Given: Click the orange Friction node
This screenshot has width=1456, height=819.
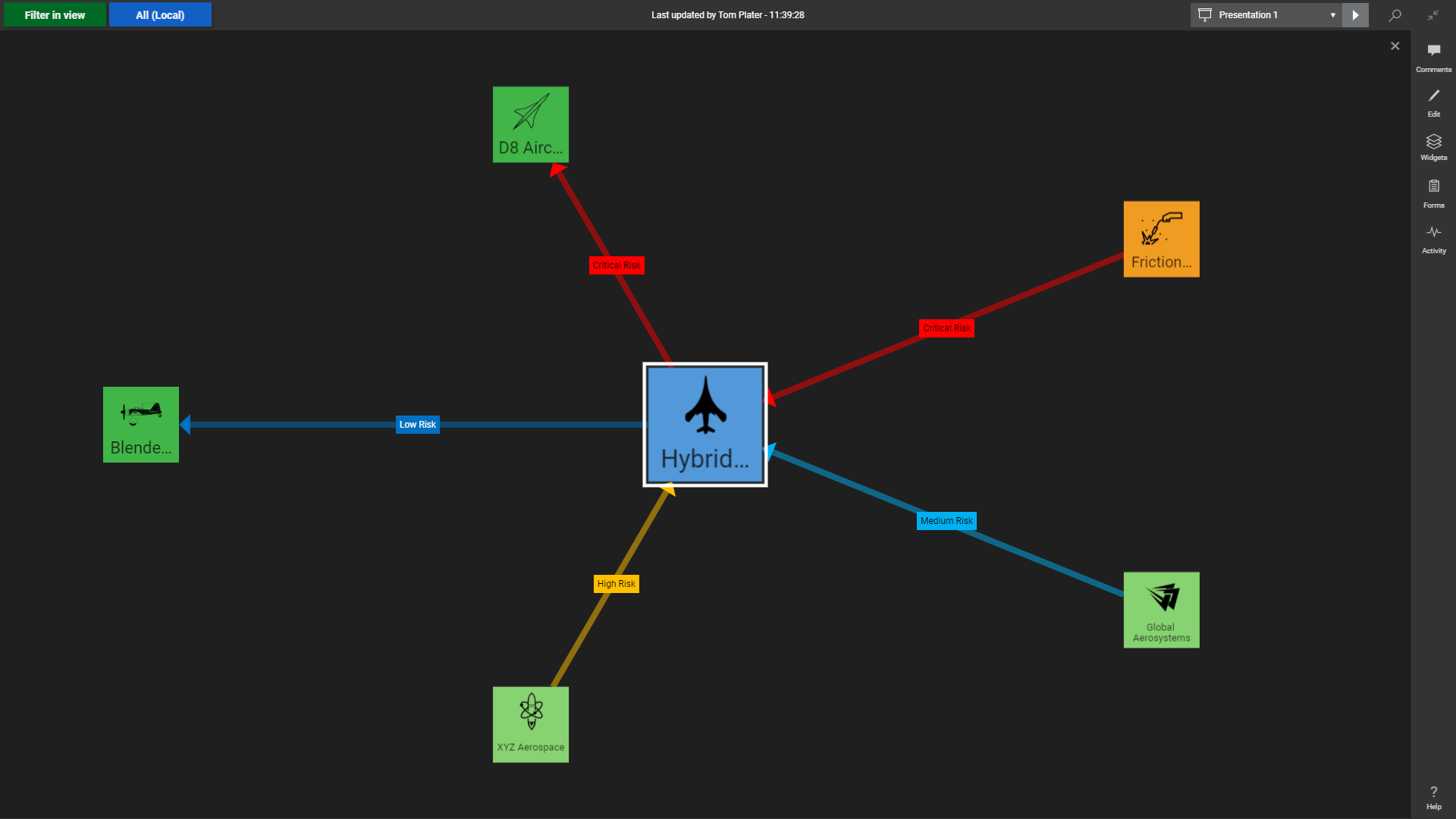Looking at the screenshot, I should (x=1161, y=239).
